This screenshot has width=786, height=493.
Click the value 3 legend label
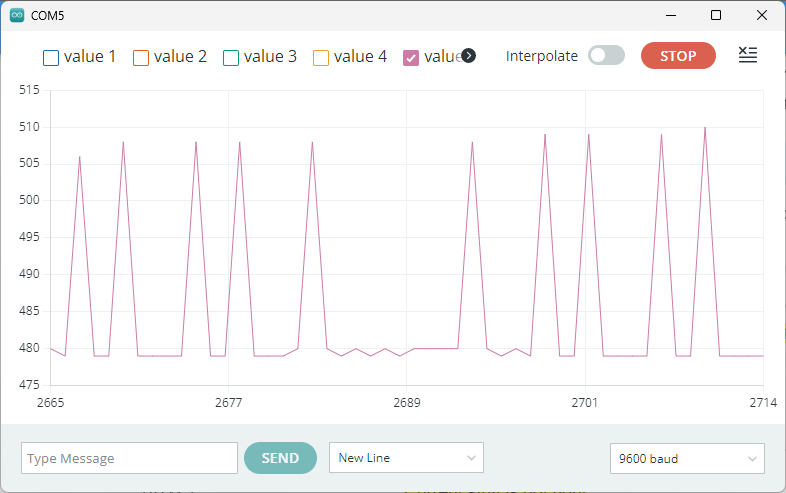270,56
